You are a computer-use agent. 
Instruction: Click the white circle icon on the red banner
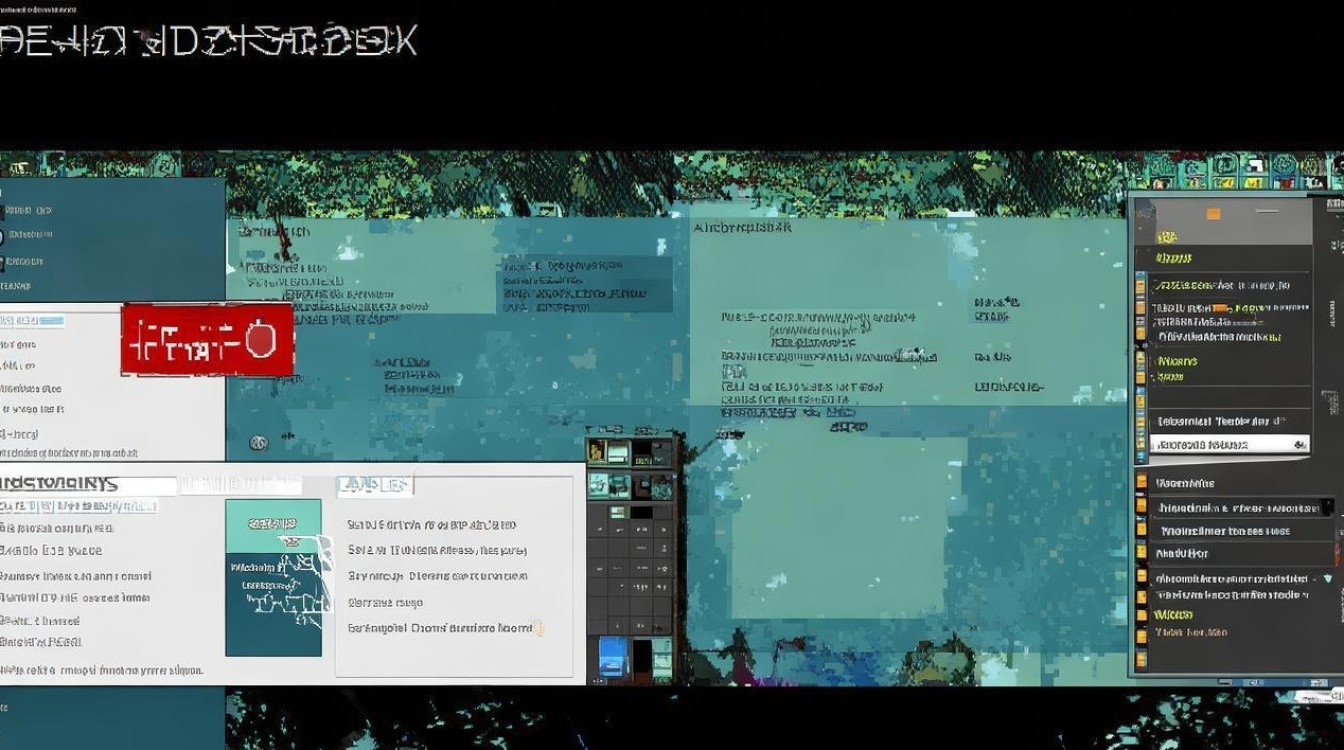click(260, 341)
